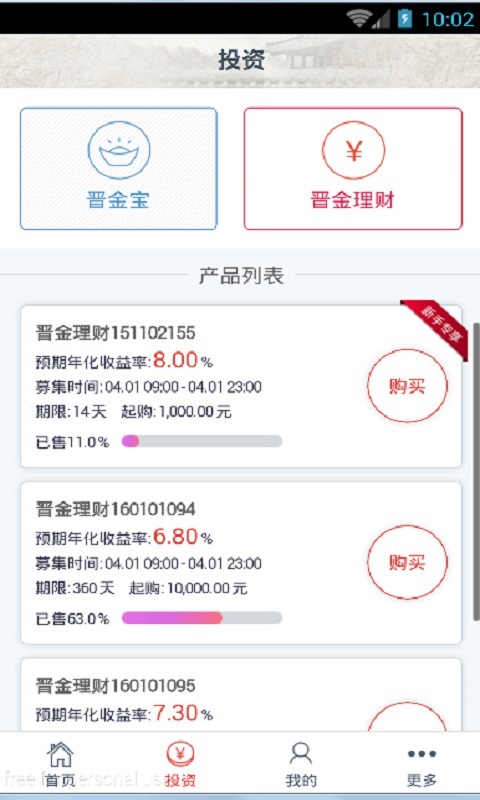Tap the 晋金宝 ingot icon
This screenshot has width=480, height=800.
[x=119, y=150]
